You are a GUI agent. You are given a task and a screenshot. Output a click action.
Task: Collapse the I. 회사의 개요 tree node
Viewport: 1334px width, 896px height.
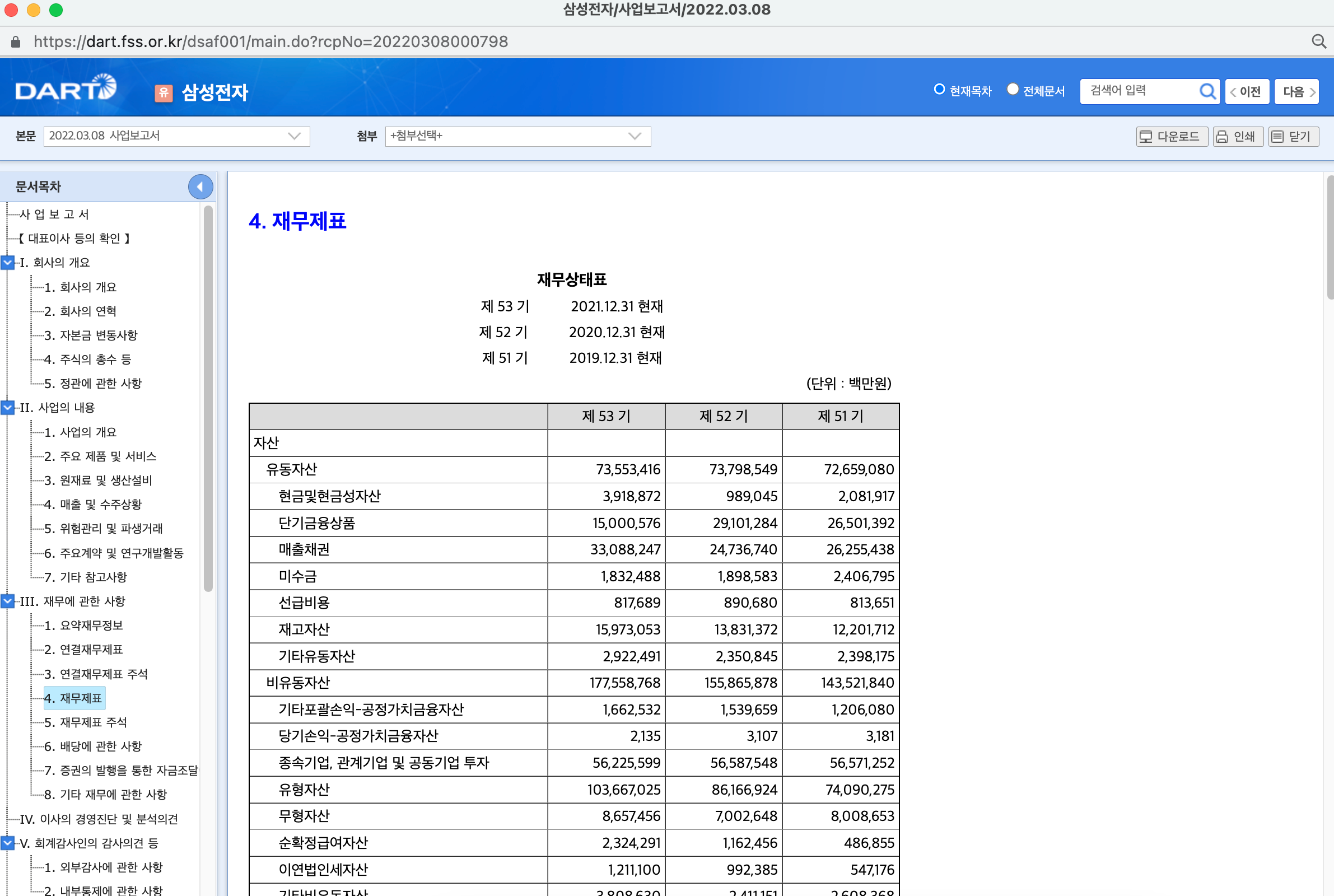coord(8,262)
